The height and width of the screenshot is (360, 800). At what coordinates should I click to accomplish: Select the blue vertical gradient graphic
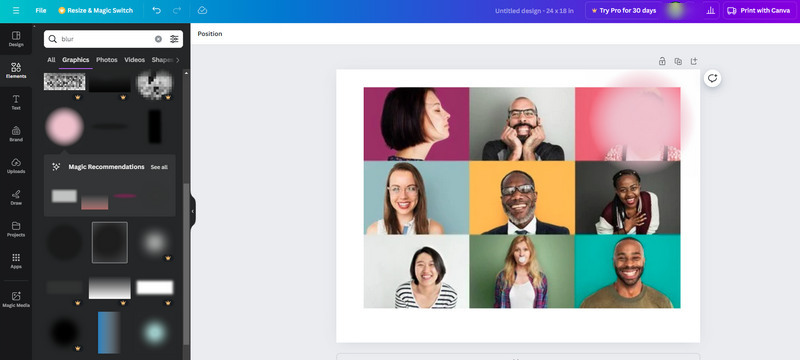(x=109, y=332)
